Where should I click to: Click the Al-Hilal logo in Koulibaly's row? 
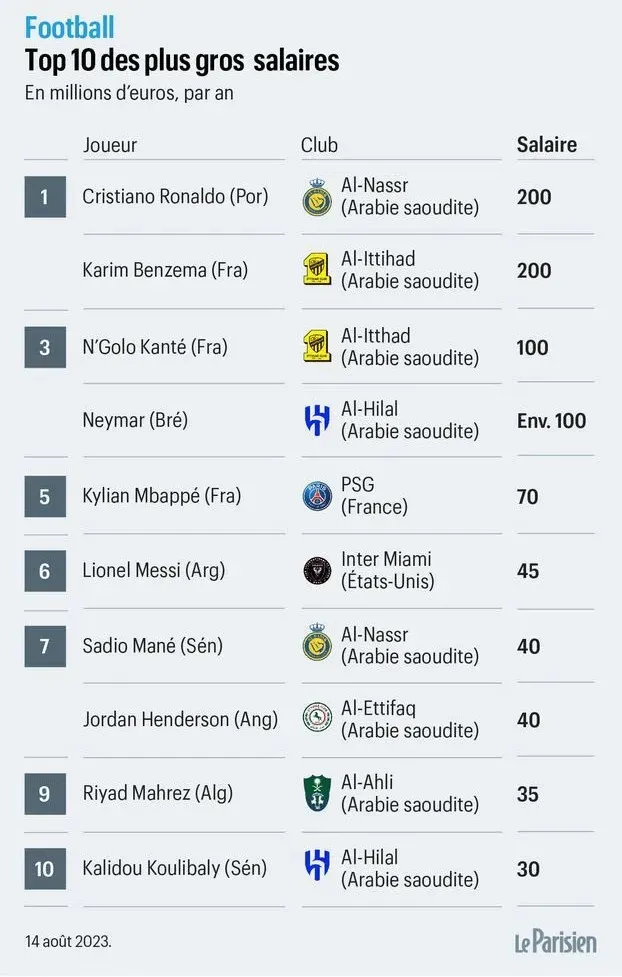(317, 868)
